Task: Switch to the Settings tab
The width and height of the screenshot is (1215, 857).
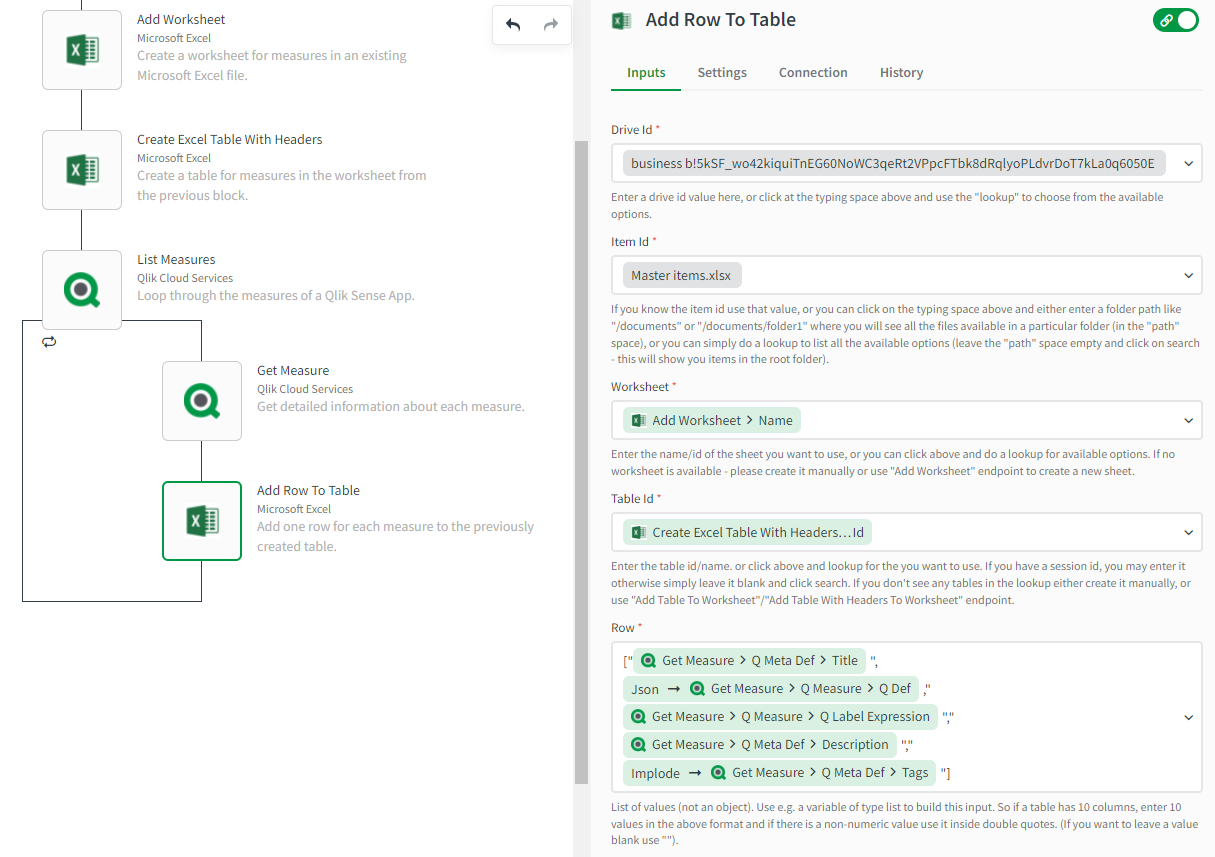Action: coord(722,72)
